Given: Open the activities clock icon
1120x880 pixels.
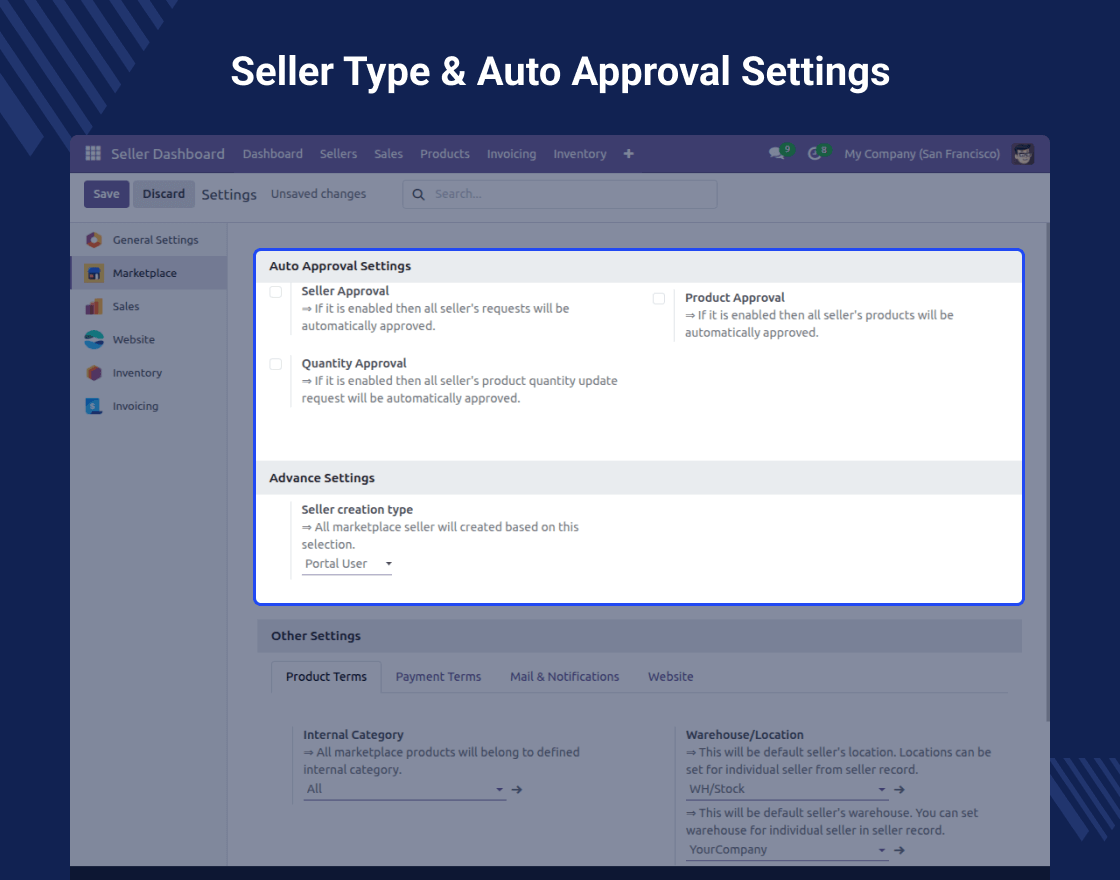Looking at the screenshot, I should coord(814,154).
